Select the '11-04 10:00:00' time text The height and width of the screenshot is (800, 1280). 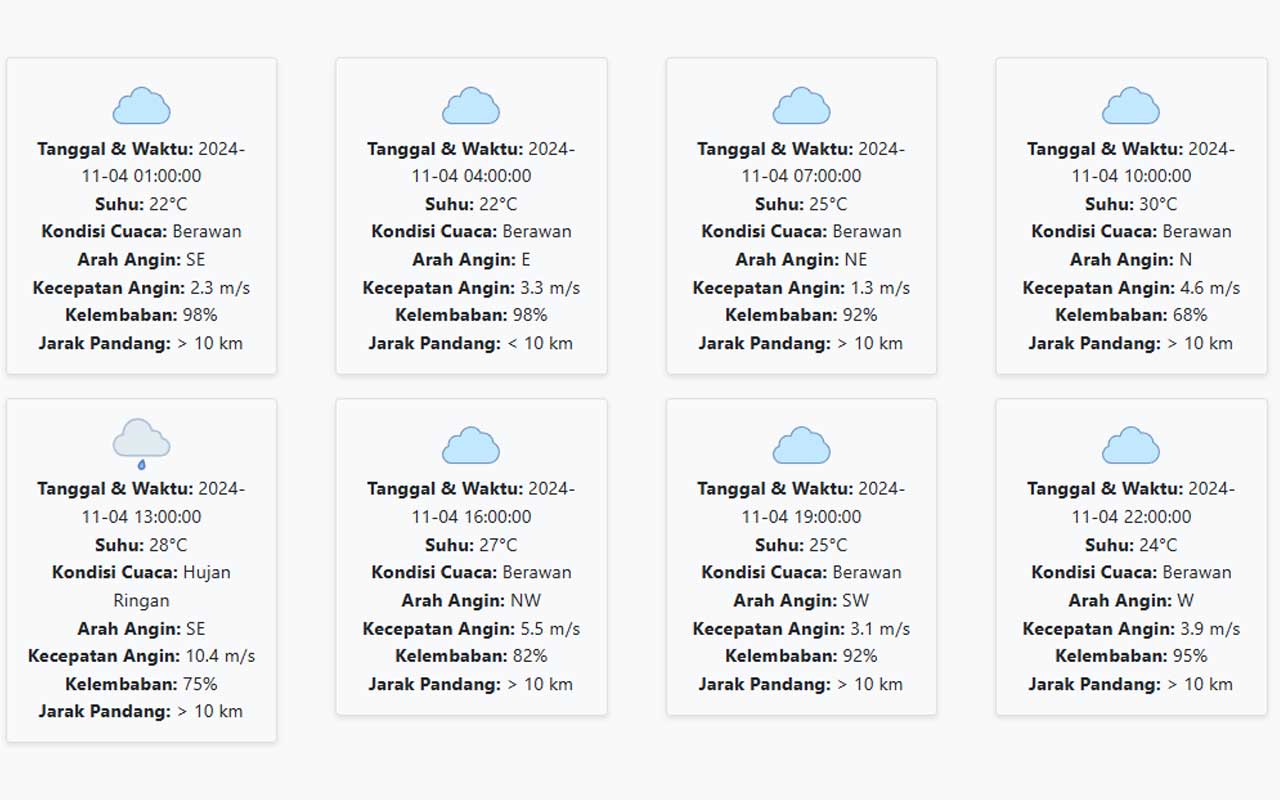point(1131,176)
